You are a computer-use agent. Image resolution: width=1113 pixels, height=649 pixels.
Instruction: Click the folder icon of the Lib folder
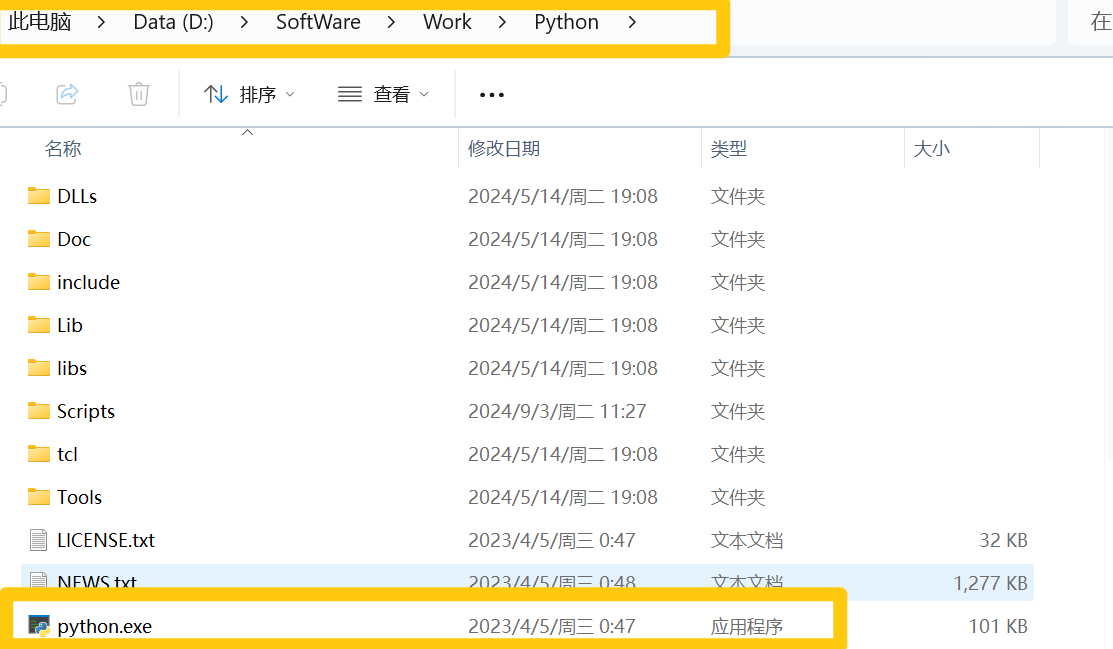(39, 324)
